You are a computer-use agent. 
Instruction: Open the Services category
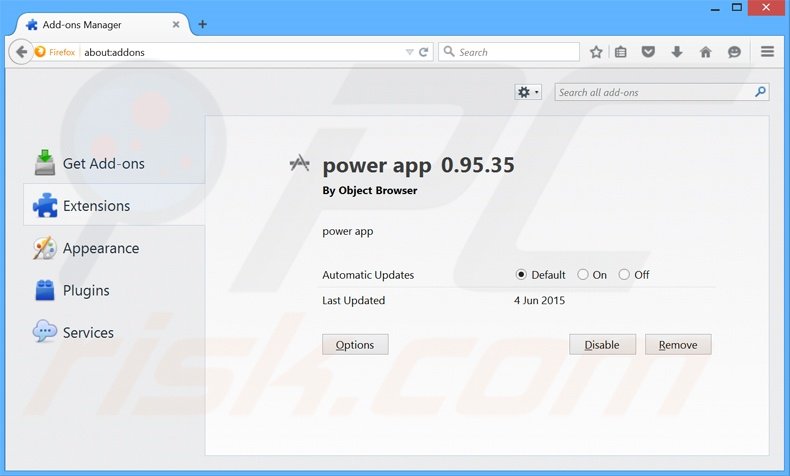(114, 332)
